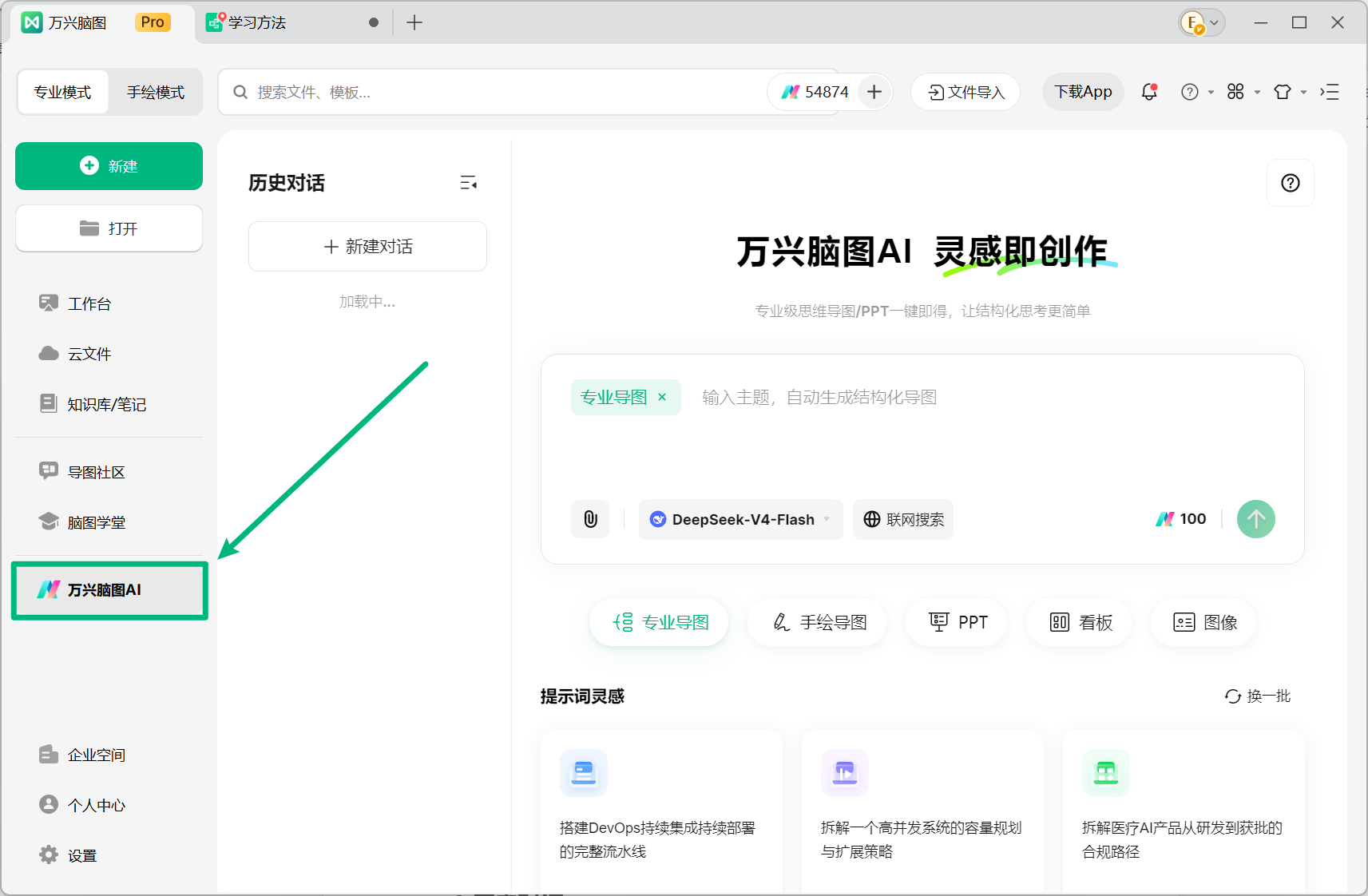Click the 54874 AI credits balance
The height and width of the screenshot is (896, 1368).
(815, 92)
